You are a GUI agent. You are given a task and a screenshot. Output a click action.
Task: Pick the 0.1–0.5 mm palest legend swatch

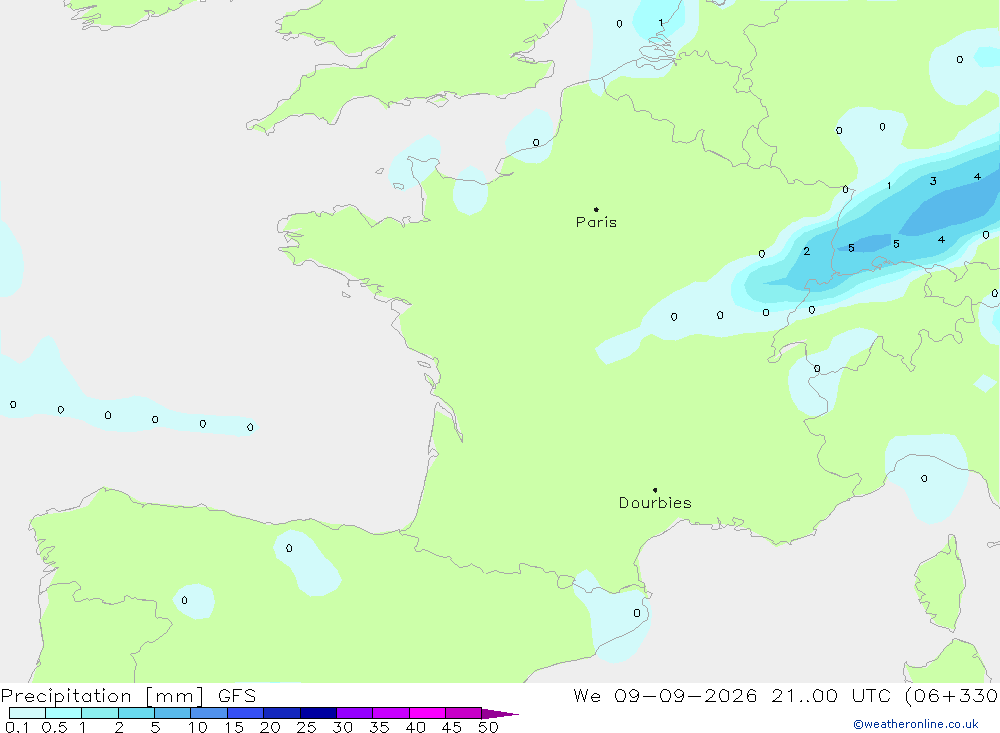coord(27,713)
